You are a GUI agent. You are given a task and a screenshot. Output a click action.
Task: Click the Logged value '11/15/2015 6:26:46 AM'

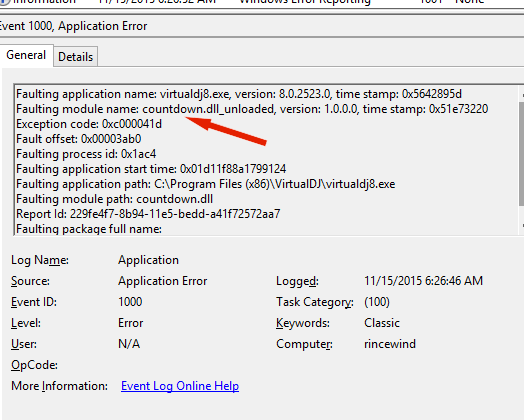[x=423, y=281]
